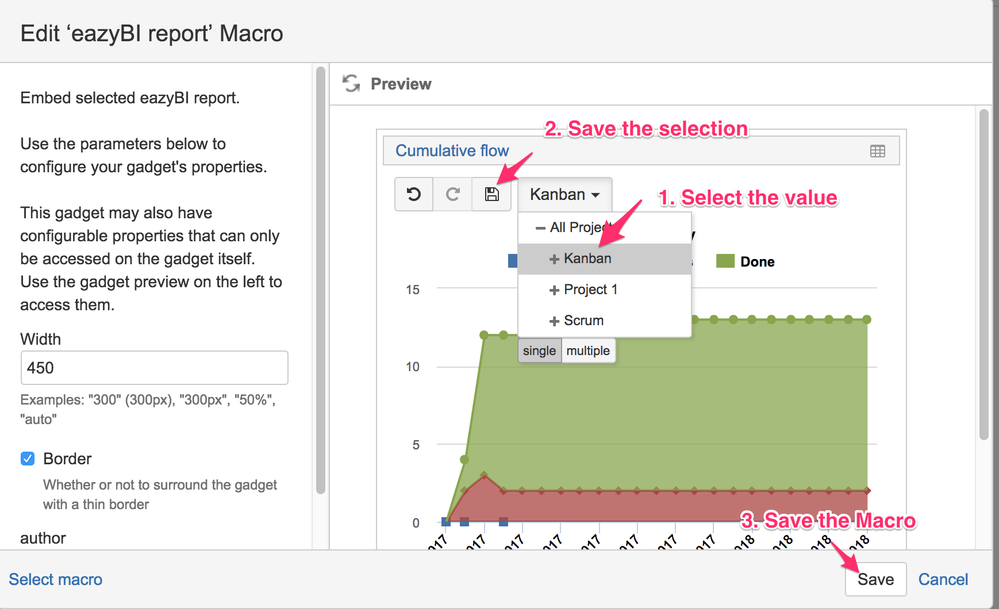Collapse the All Projects tree node
The width and height of the screenshot is (999, 609).
click(540, 227)
